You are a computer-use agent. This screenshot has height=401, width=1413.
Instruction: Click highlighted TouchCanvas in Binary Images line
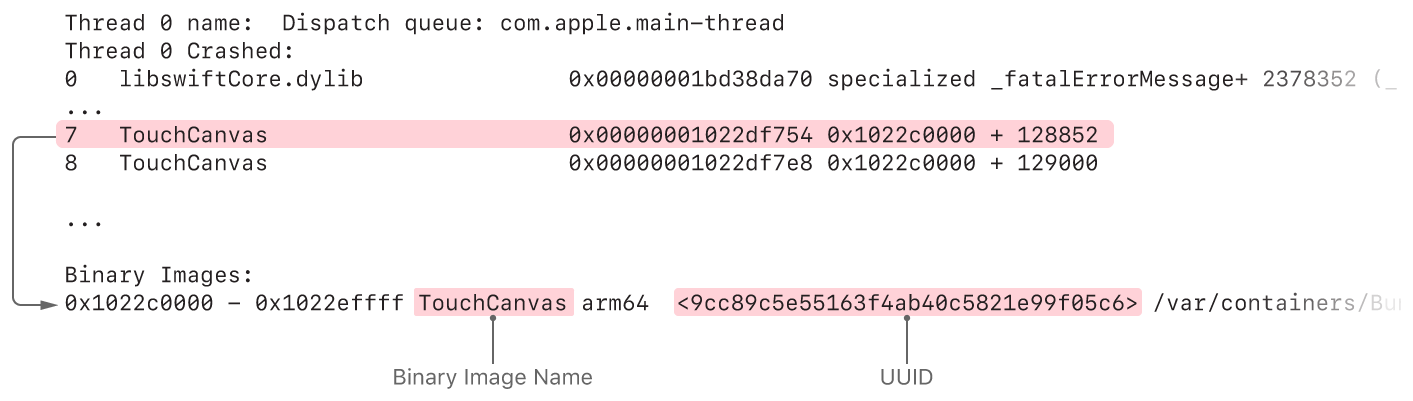click(494, 303)
